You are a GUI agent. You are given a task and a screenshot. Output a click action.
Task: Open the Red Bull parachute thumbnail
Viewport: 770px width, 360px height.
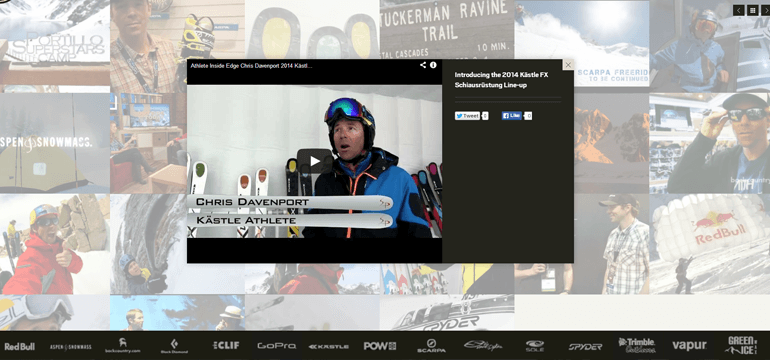coord(710,244)
